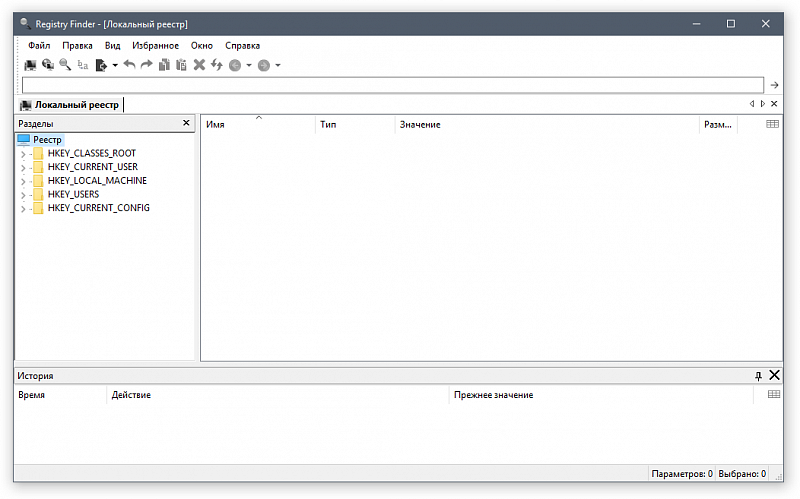
Task: Sort by the Значение column header
Action: tap(547, 124)
